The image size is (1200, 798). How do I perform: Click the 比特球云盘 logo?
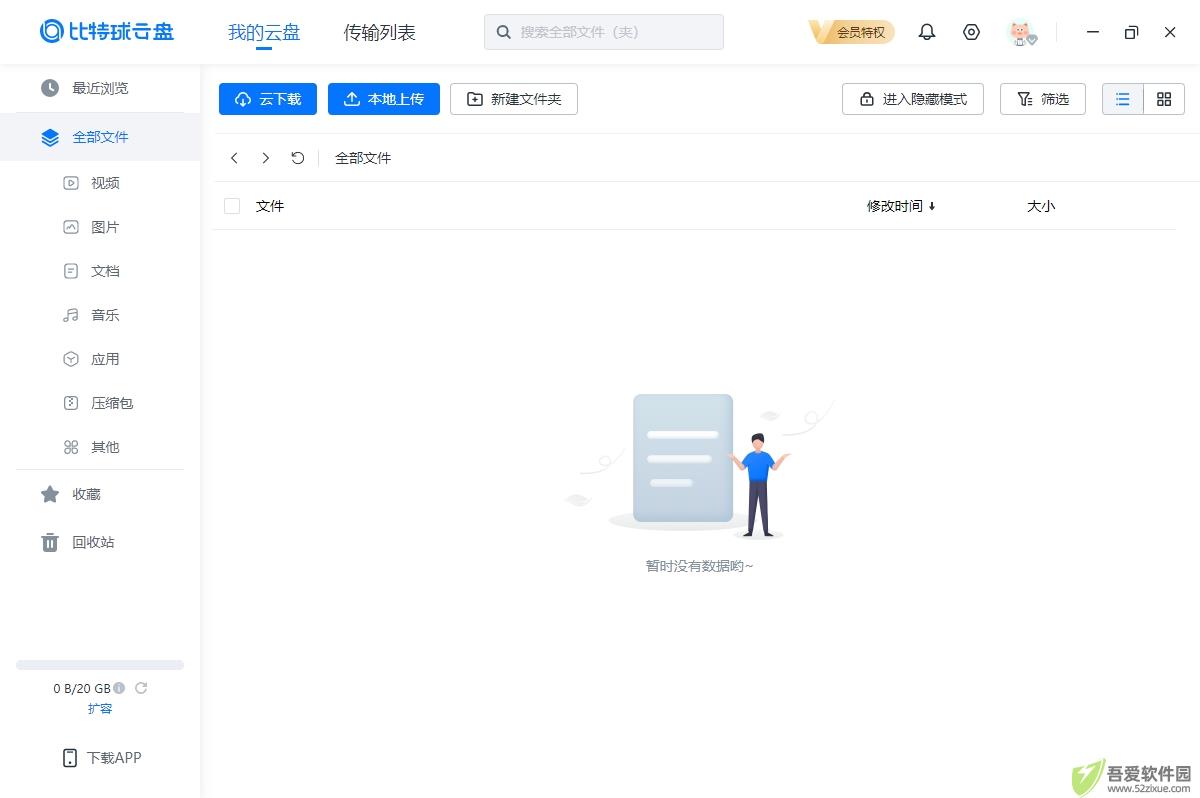107,31
